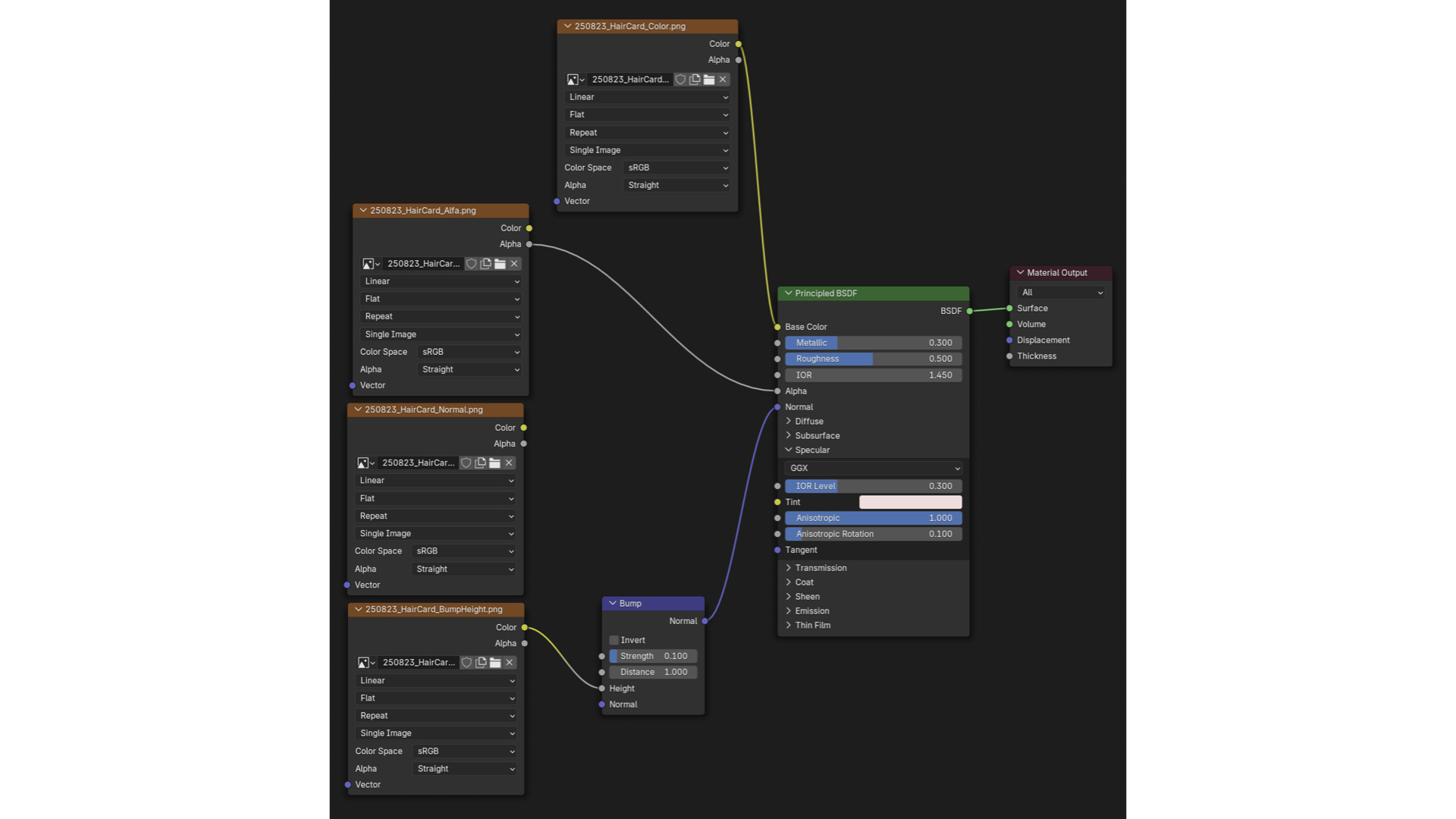Click the IOR Level slider
The width and height of the screenshot is (1456, 819).
[874, 486]
